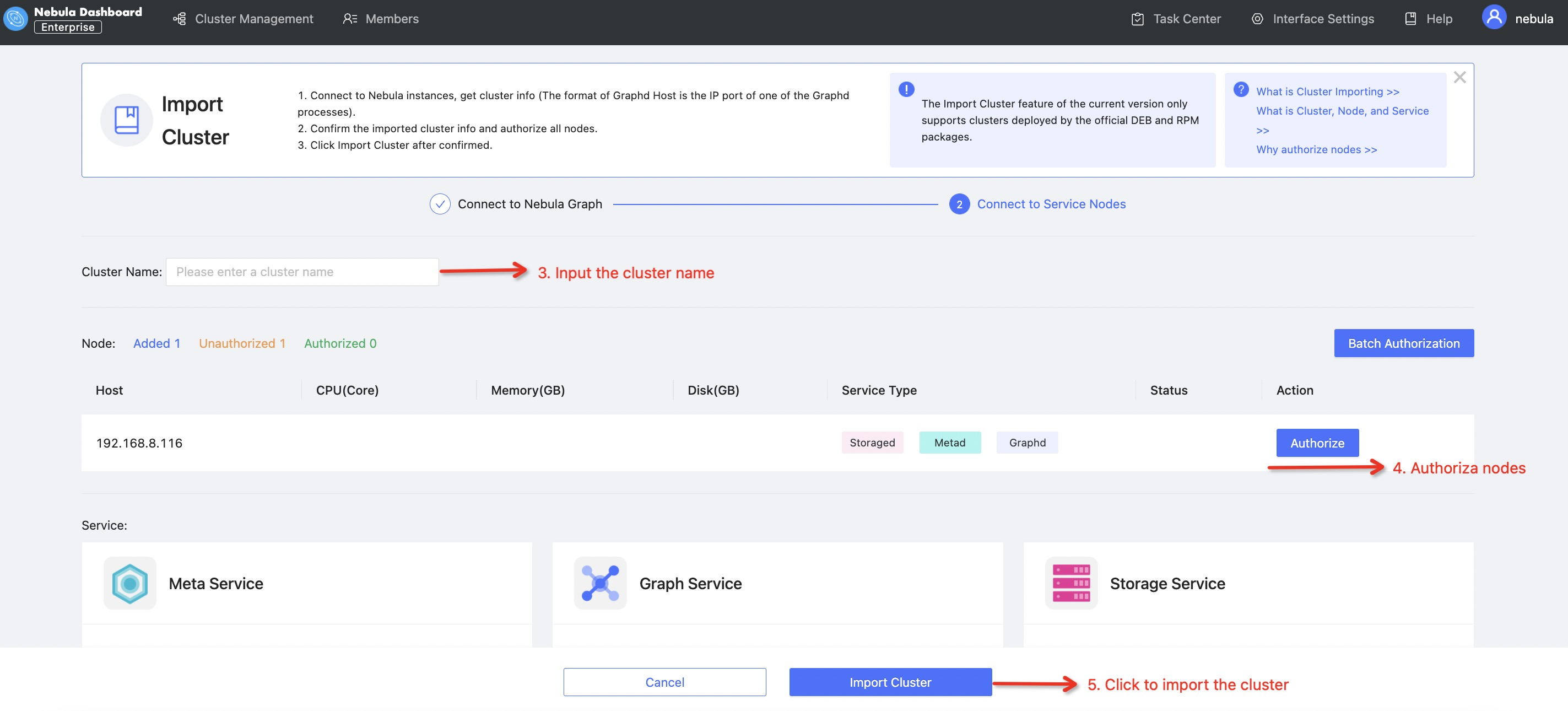1568x711 pixels.
Task: Open the 'What is Cluster Importing' link
Action: pos(1328,91)
